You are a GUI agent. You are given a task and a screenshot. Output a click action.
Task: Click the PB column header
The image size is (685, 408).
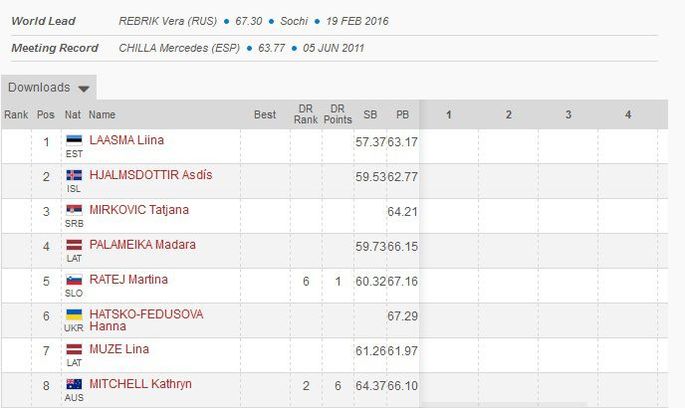click(x=402, y=114)
